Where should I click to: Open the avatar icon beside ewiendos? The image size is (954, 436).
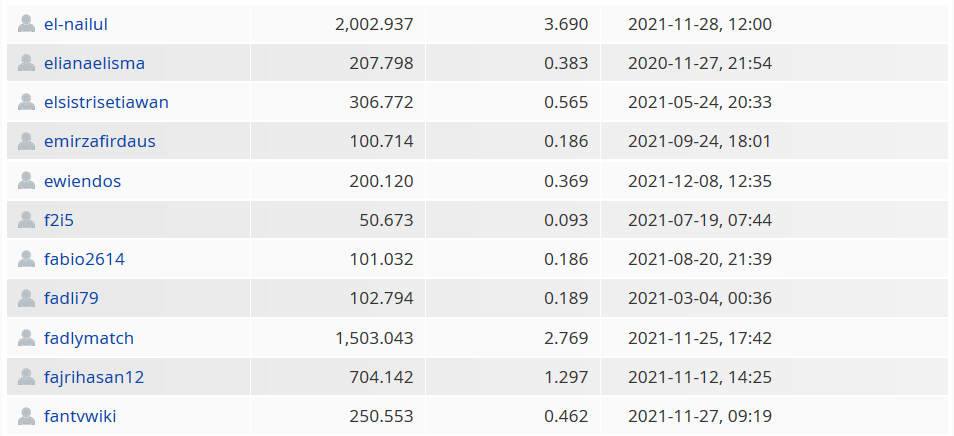pos(26,181)
